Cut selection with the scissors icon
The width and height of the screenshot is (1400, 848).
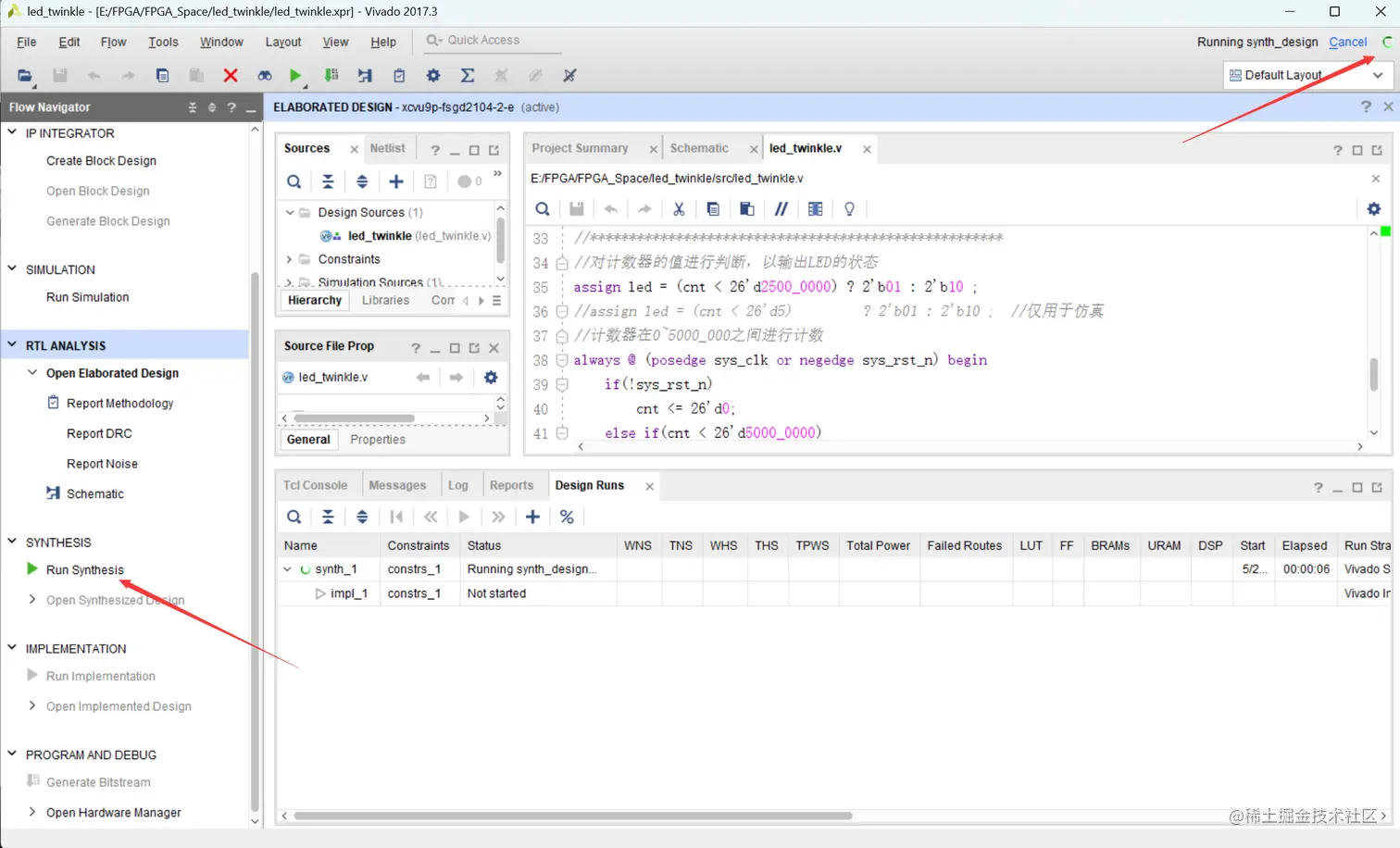pyautogui.click(x=679, y=209)
